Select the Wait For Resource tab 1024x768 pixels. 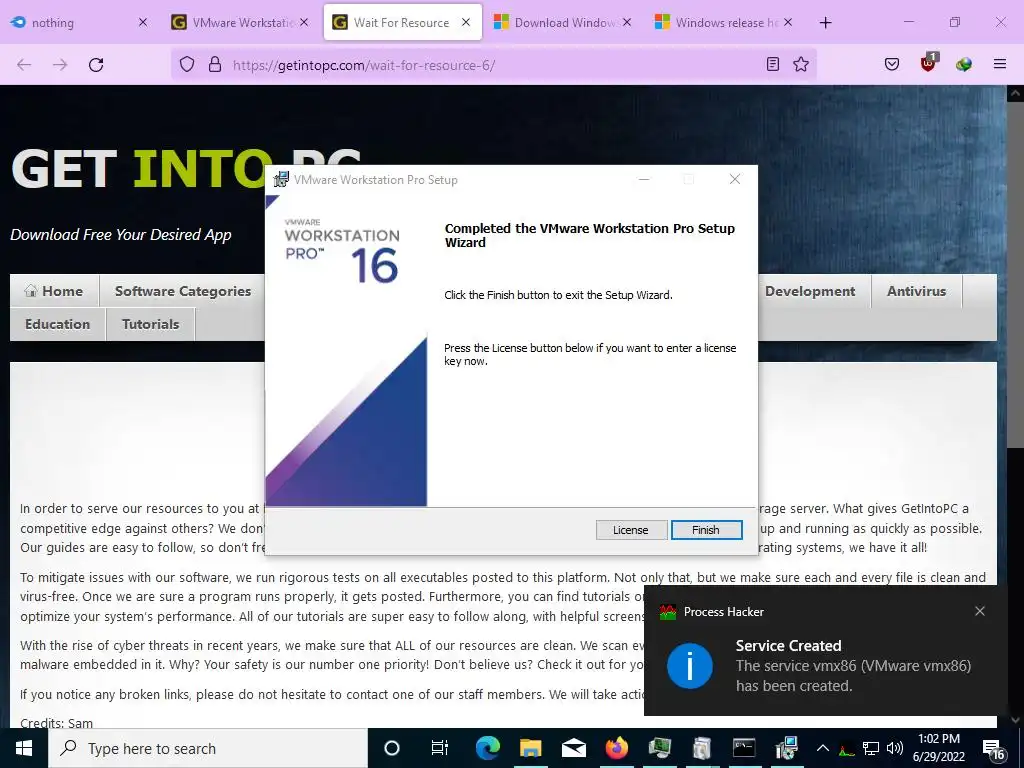pos(402,22)
